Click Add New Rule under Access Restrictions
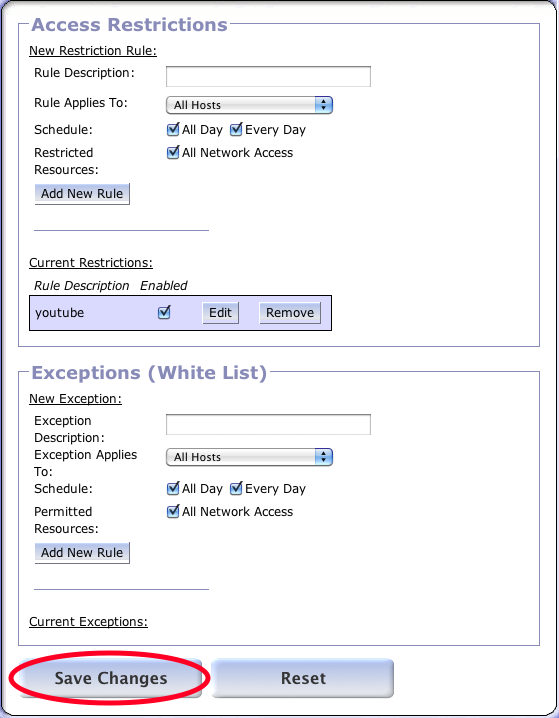Image resolution: width=559 pixels, height=718 pixels. [82, 194]
